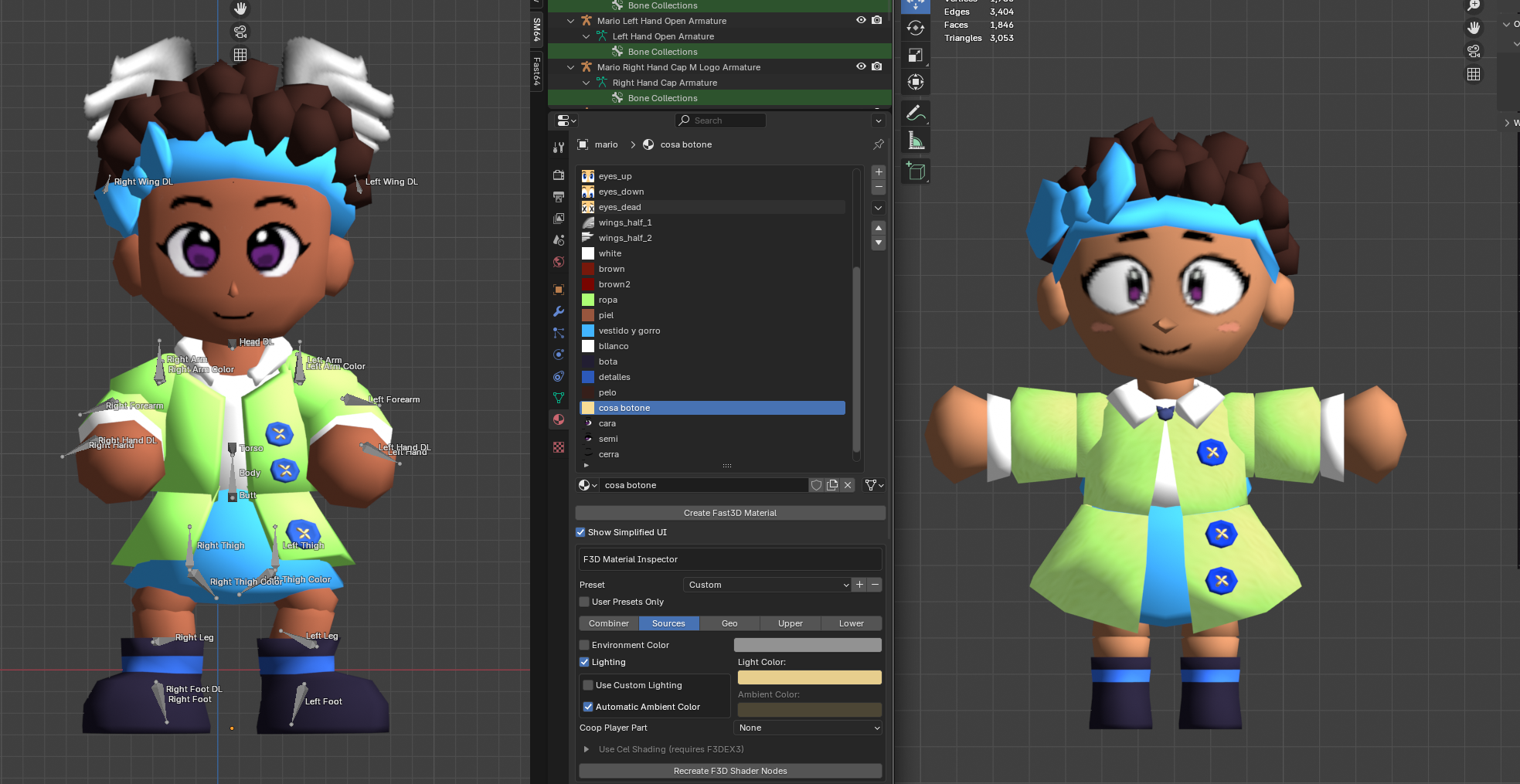Hide Mario Left Hand Open Armature in viewport
The height and width of the screenshot is (784, 1520).
[x=861, y=21]
